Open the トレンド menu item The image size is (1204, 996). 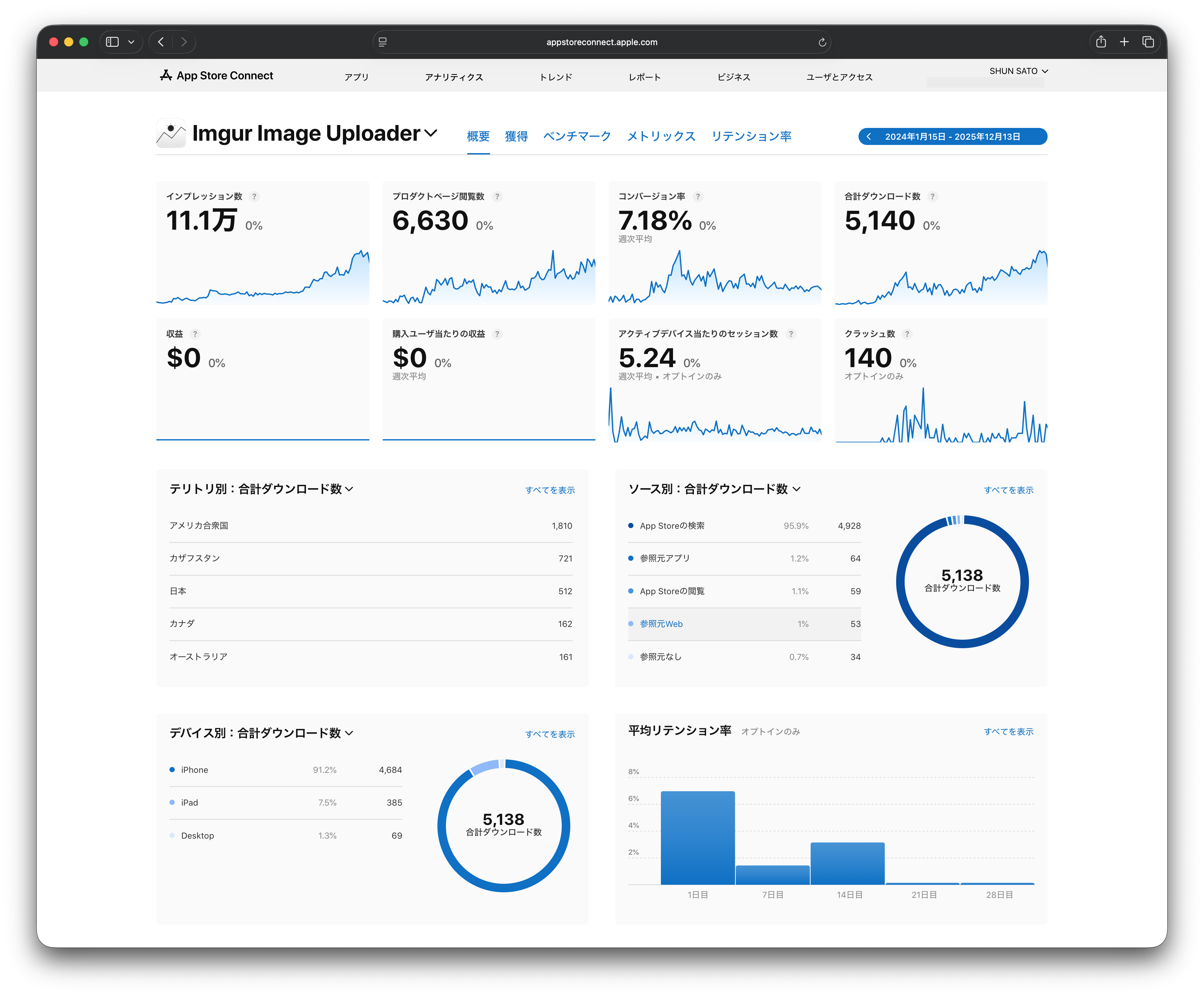[x=556, y=77]
